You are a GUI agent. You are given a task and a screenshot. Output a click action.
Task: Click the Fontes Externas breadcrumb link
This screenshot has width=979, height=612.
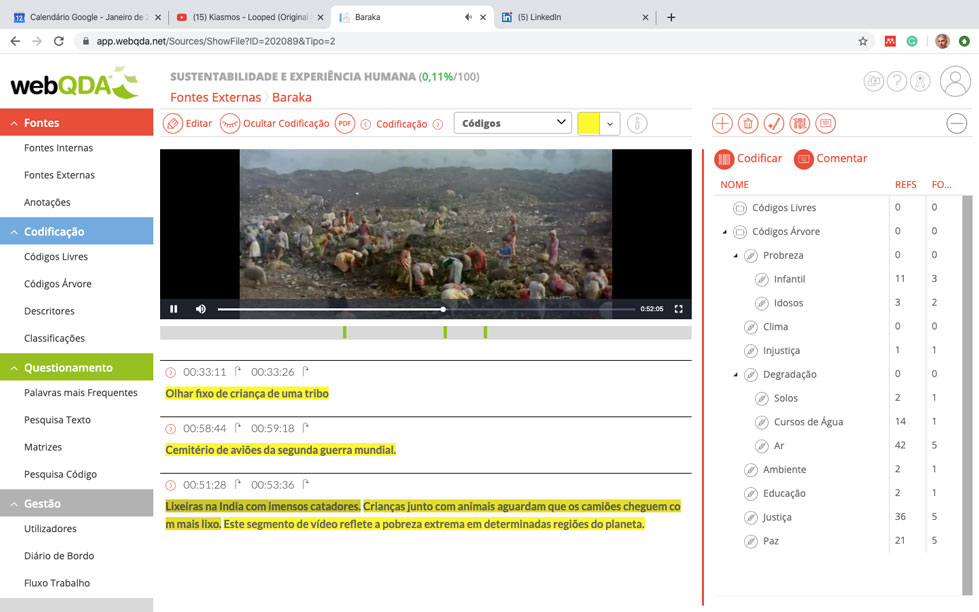[x=215, y=97]
